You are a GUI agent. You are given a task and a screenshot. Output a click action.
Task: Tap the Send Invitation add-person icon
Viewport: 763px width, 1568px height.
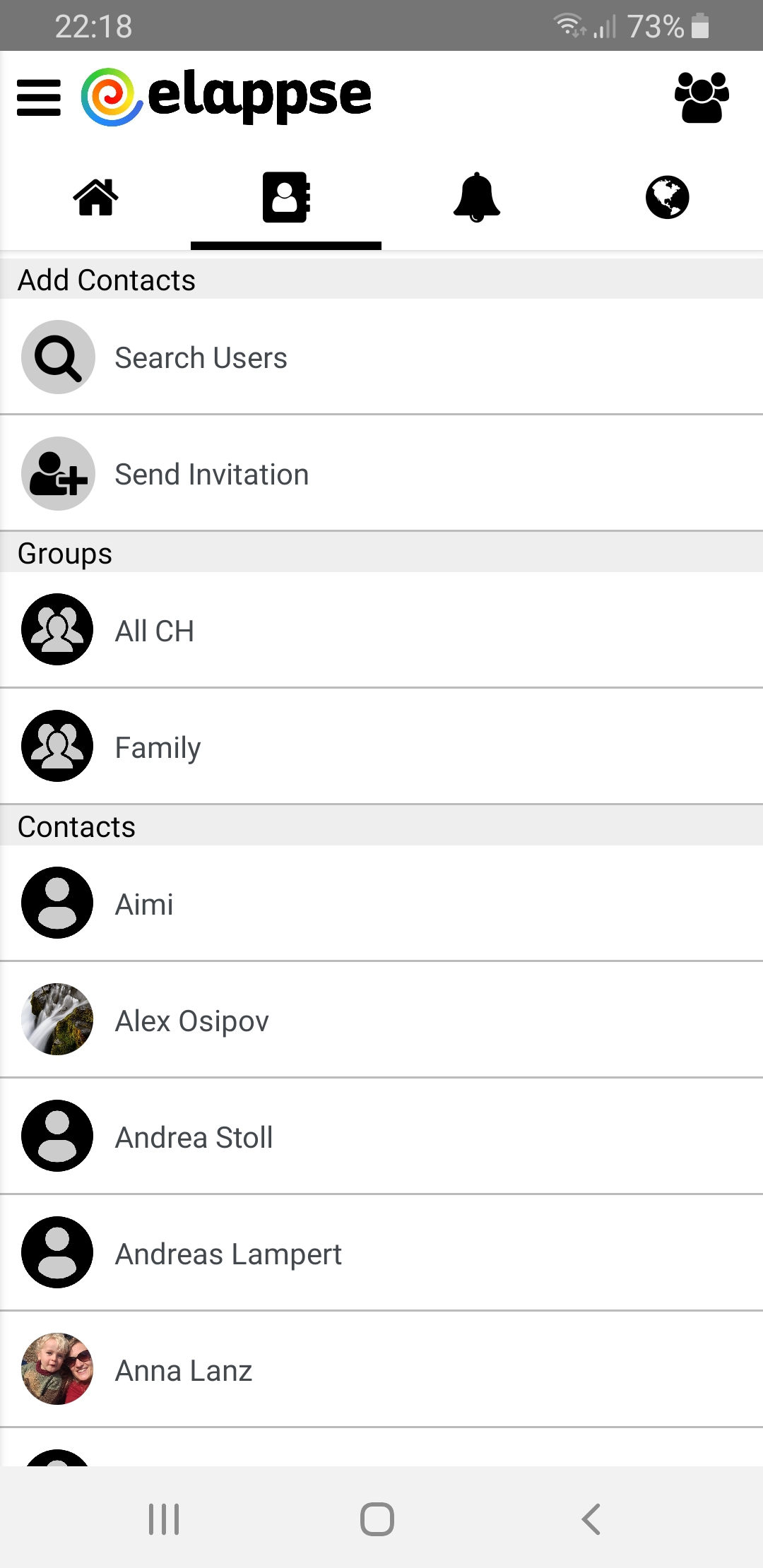tap(58, 474)
